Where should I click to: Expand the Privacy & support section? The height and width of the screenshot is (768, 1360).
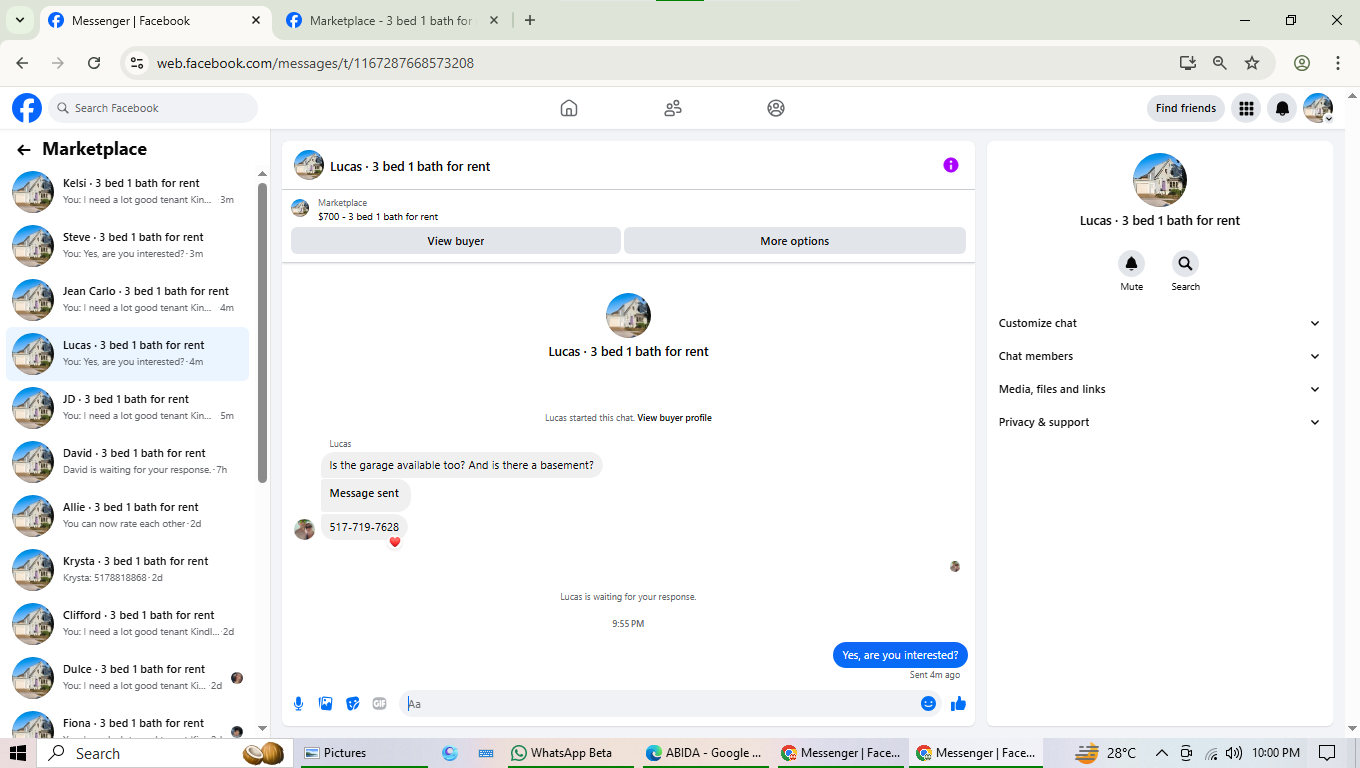(x=1159, y=422)
